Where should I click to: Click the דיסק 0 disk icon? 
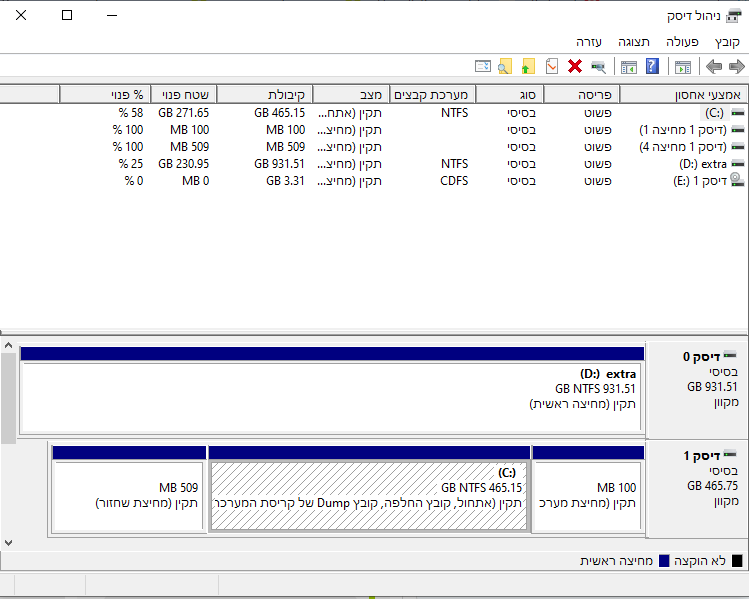[730, 355]
